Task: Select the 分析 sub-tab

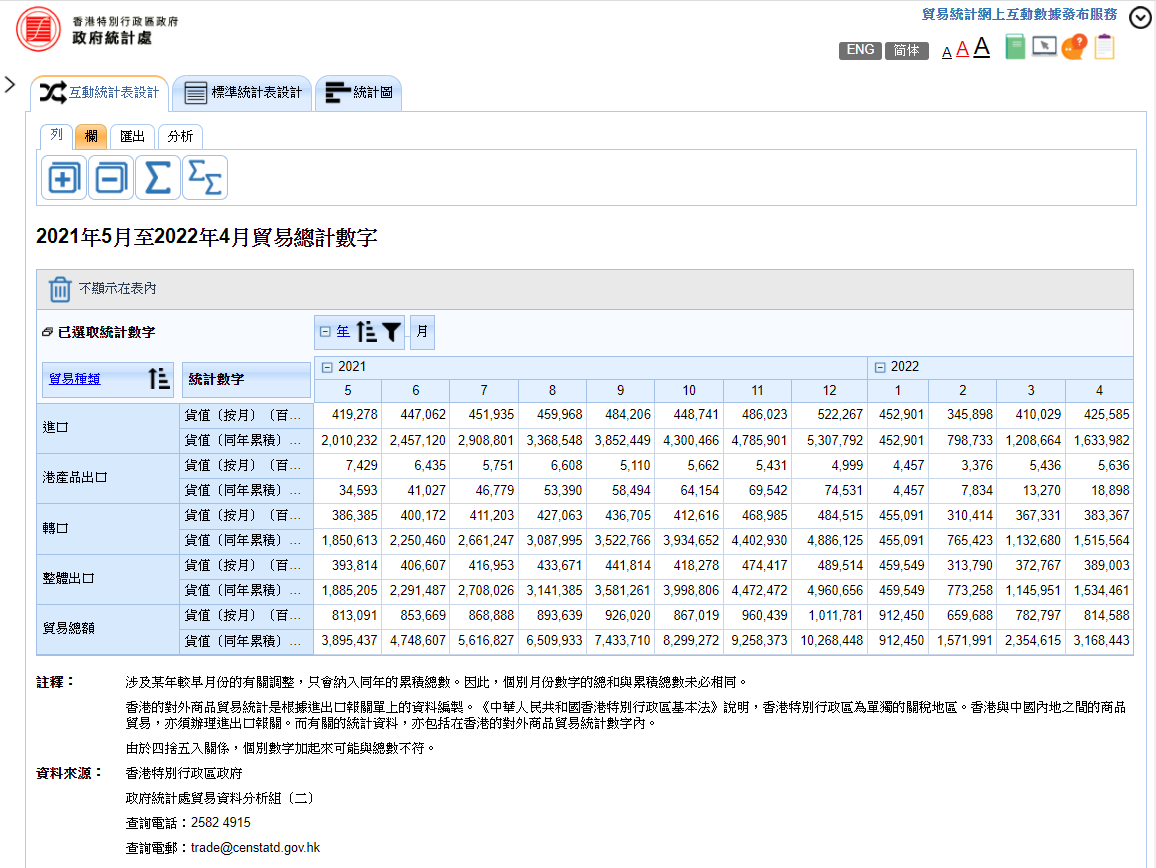Action: (x=180, y=136)
